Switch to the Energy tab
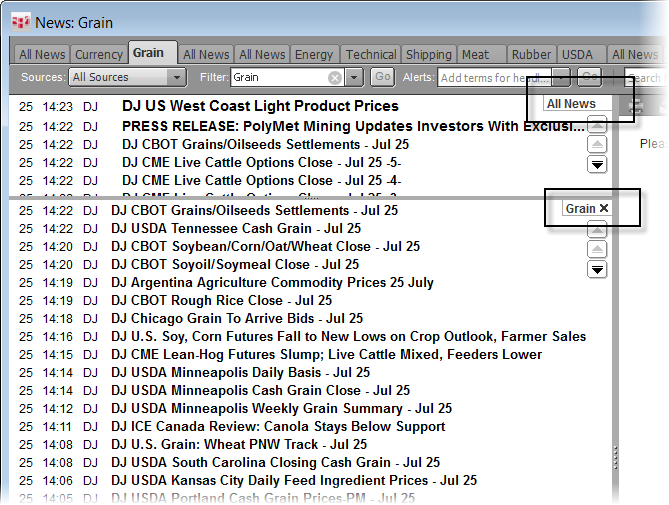Image resolution: width=669 pixels, height=505 pixels. click(314, 54)
